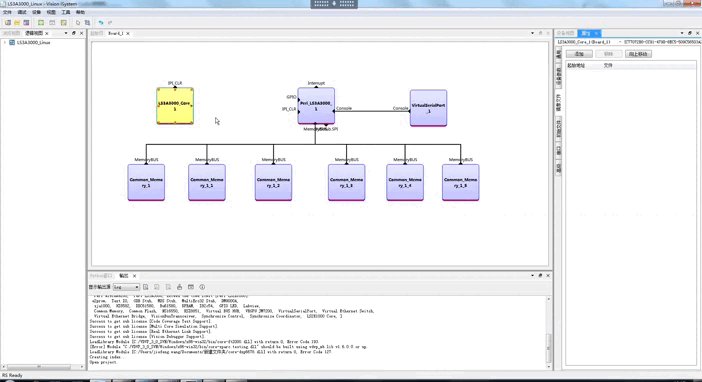Click the blue undo arrow icon
Viewport: 702px width, 382px height.
(101, 22)
